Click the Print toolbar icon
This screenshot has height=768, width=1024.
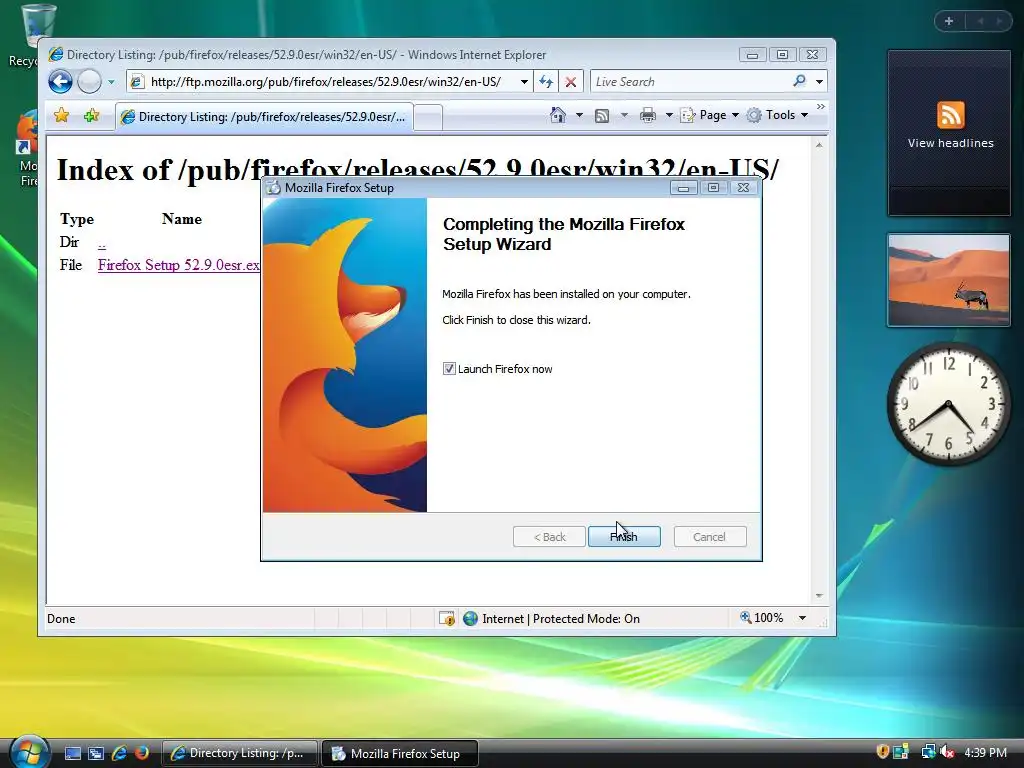647,116
